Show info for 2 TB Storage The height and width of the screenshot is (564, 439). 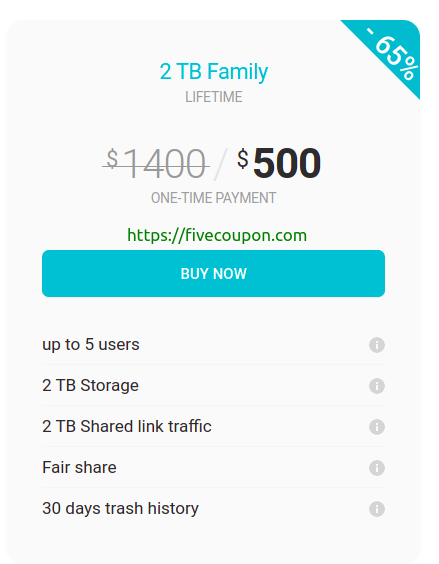(x=377, y=386)
